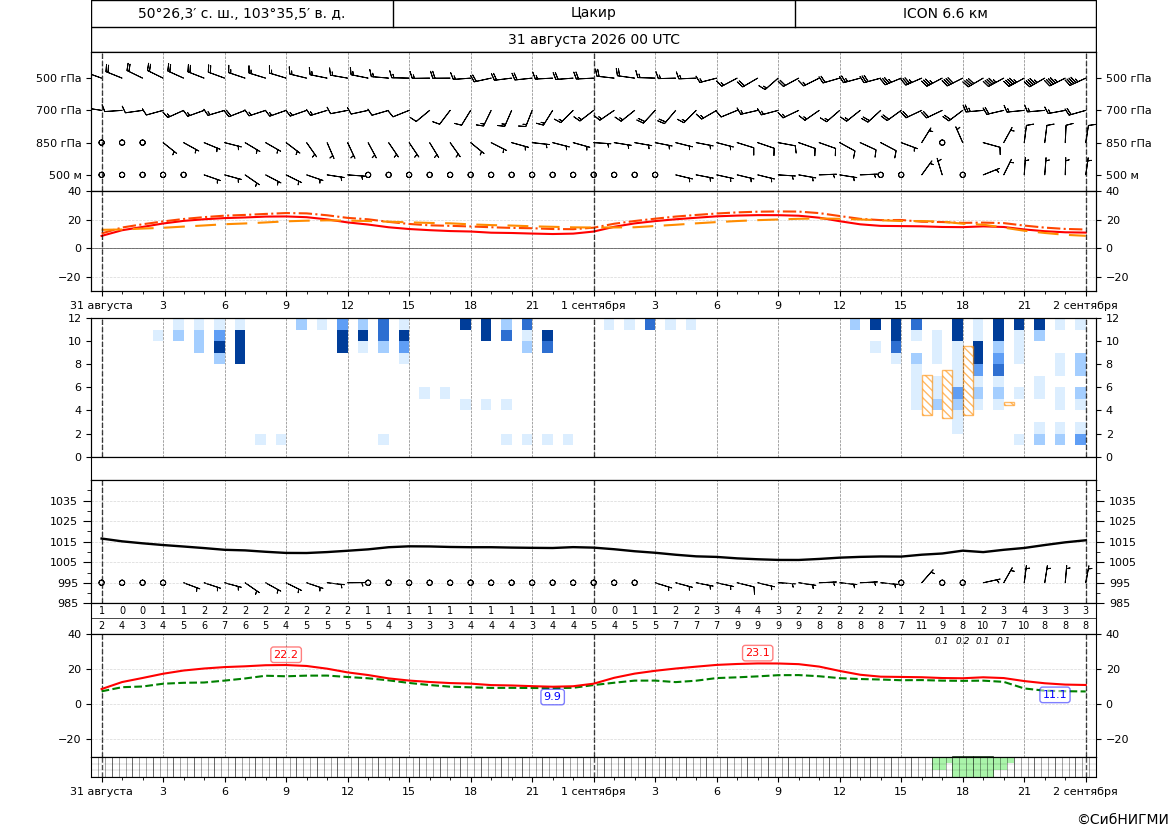1169x827 pixels.
Task: Click the 31 августа 2026 00 UTC title
Action: click(593, 40)
